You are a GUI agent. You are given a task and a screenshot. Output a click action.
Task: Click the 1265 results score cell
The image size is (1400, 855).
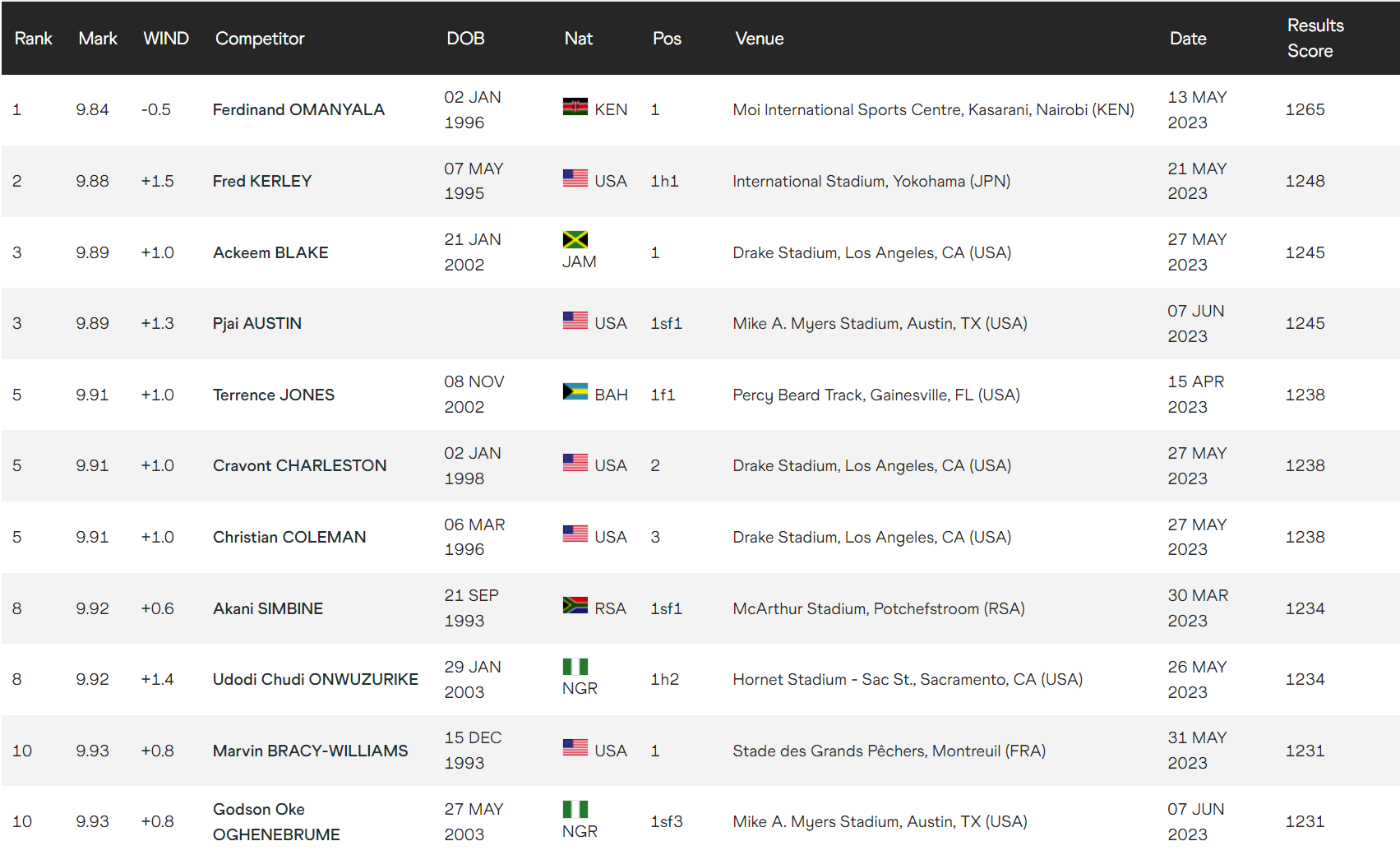tap(1305, 109)
